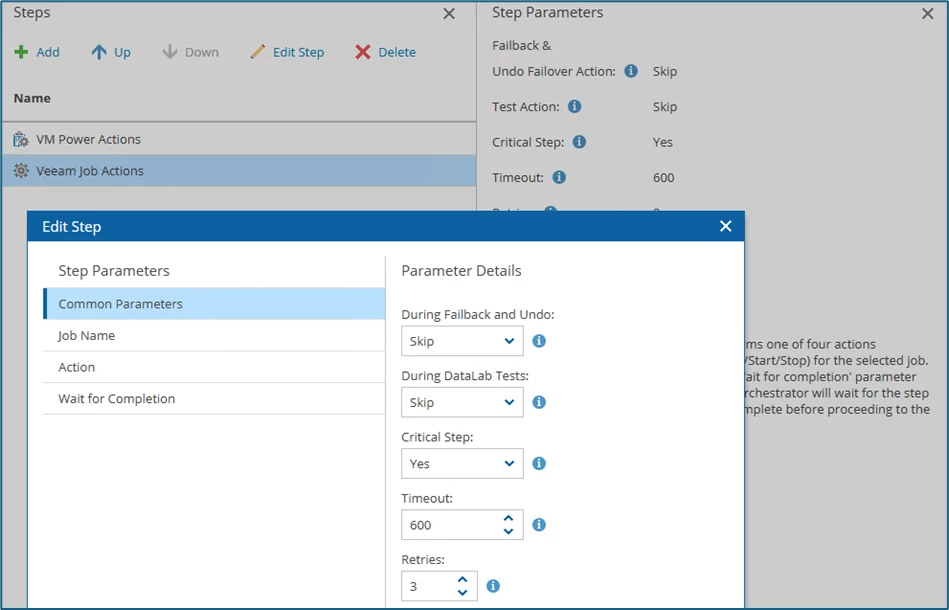The image size is (949, 610).
Task: Click info icon next to Test Action
Action: click(x=574, y=106)
